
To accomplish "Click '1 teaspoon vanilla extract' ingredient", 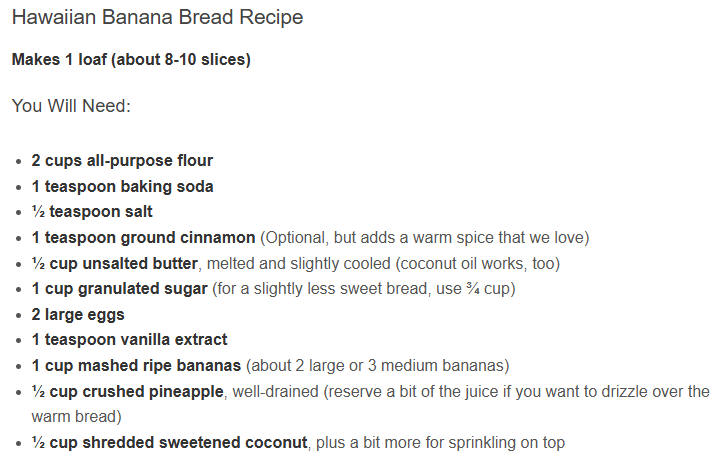I will (x=129, y=340).
